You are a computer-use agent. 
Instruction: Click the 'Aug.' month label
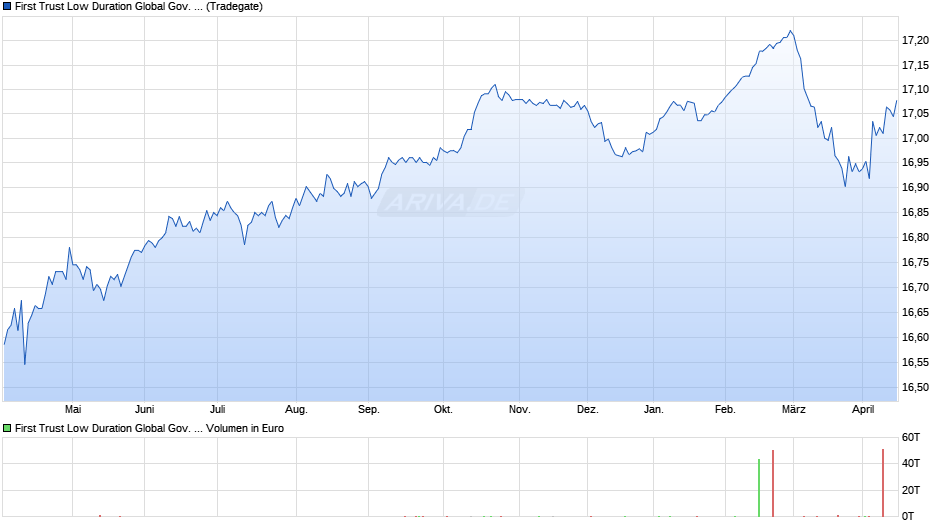[x=296, y=409]
